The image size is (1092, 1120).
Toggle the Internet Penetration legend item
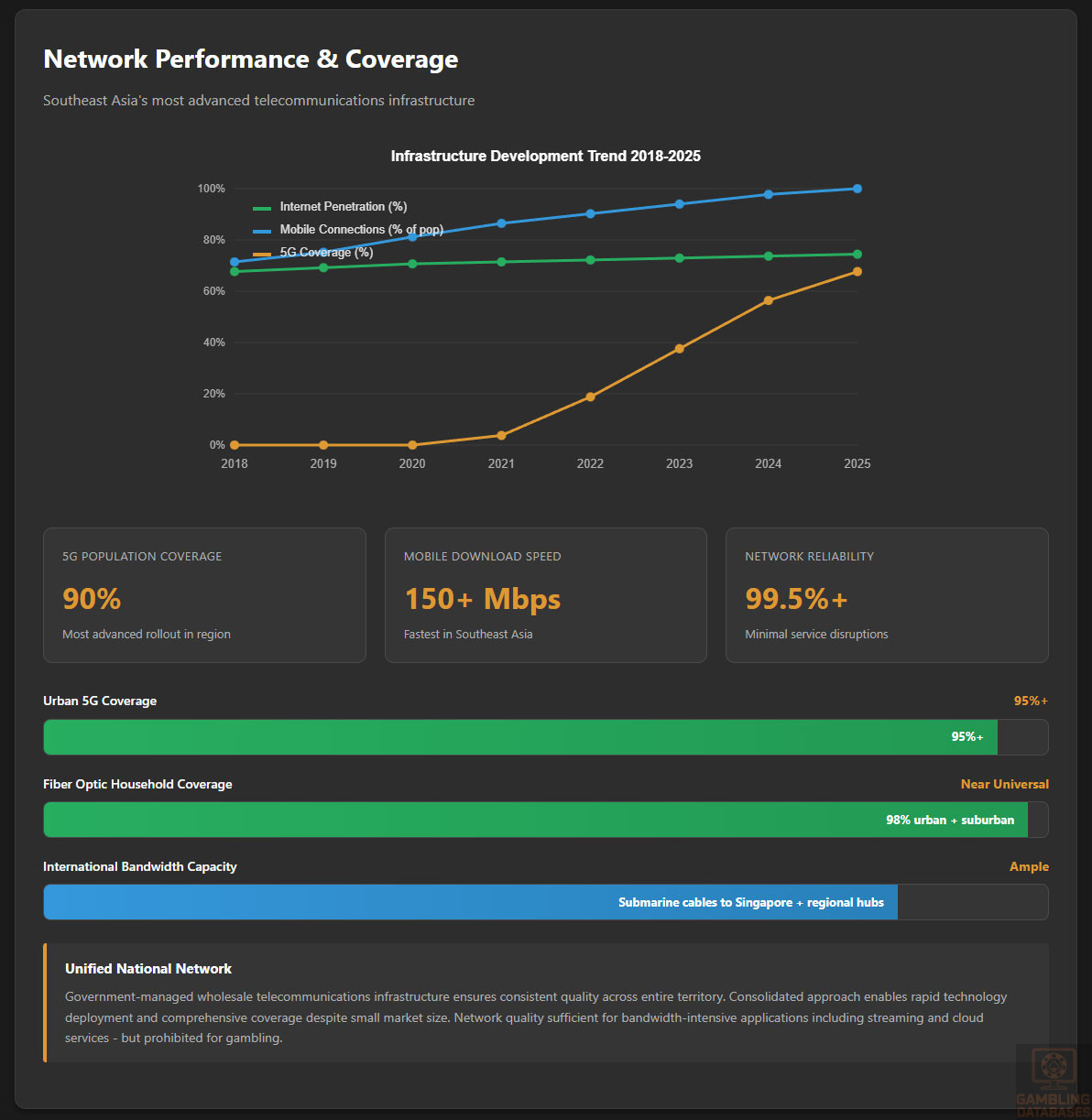[343, 207]
